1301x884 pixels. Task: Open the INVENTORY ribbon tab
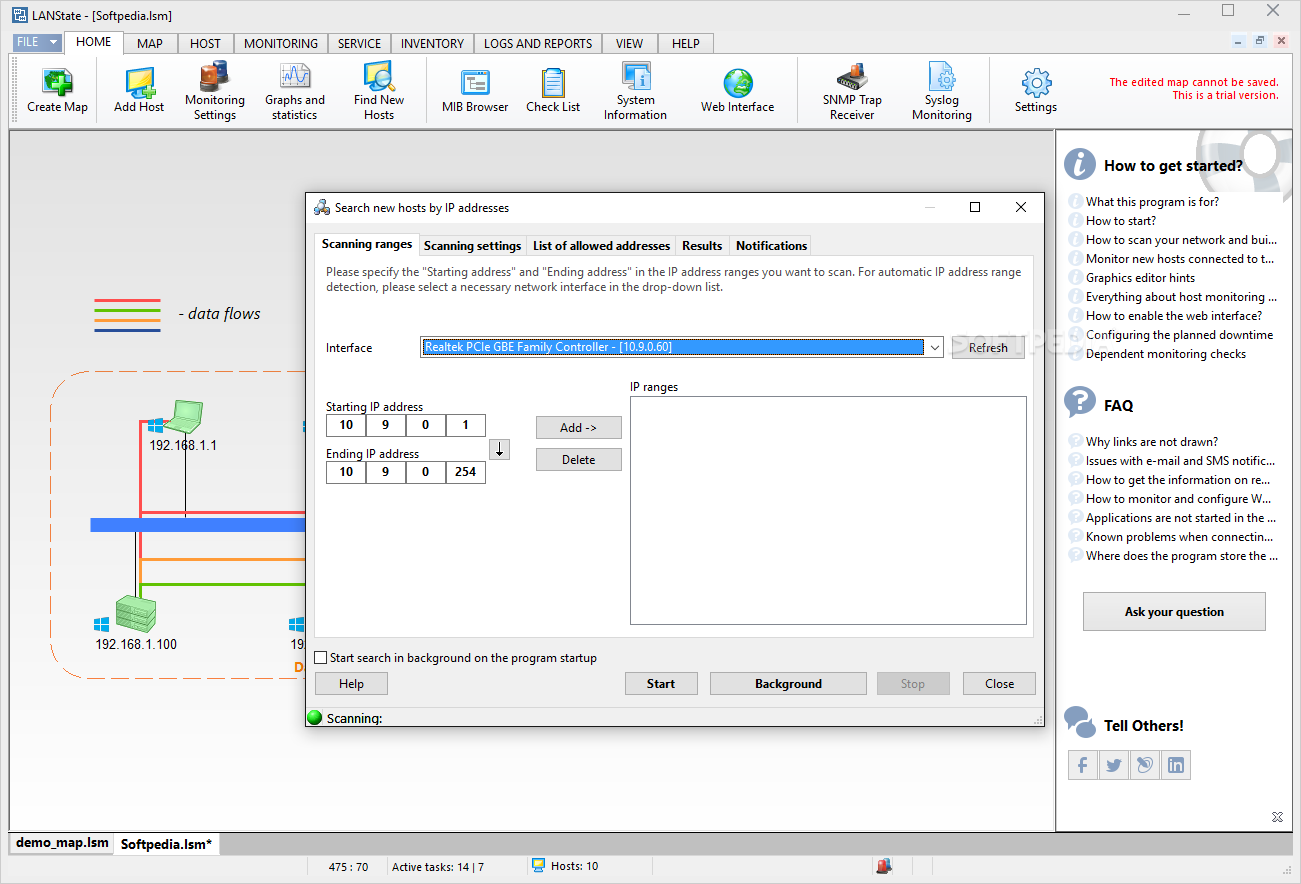pyautogui.click(x=432, y=43)
